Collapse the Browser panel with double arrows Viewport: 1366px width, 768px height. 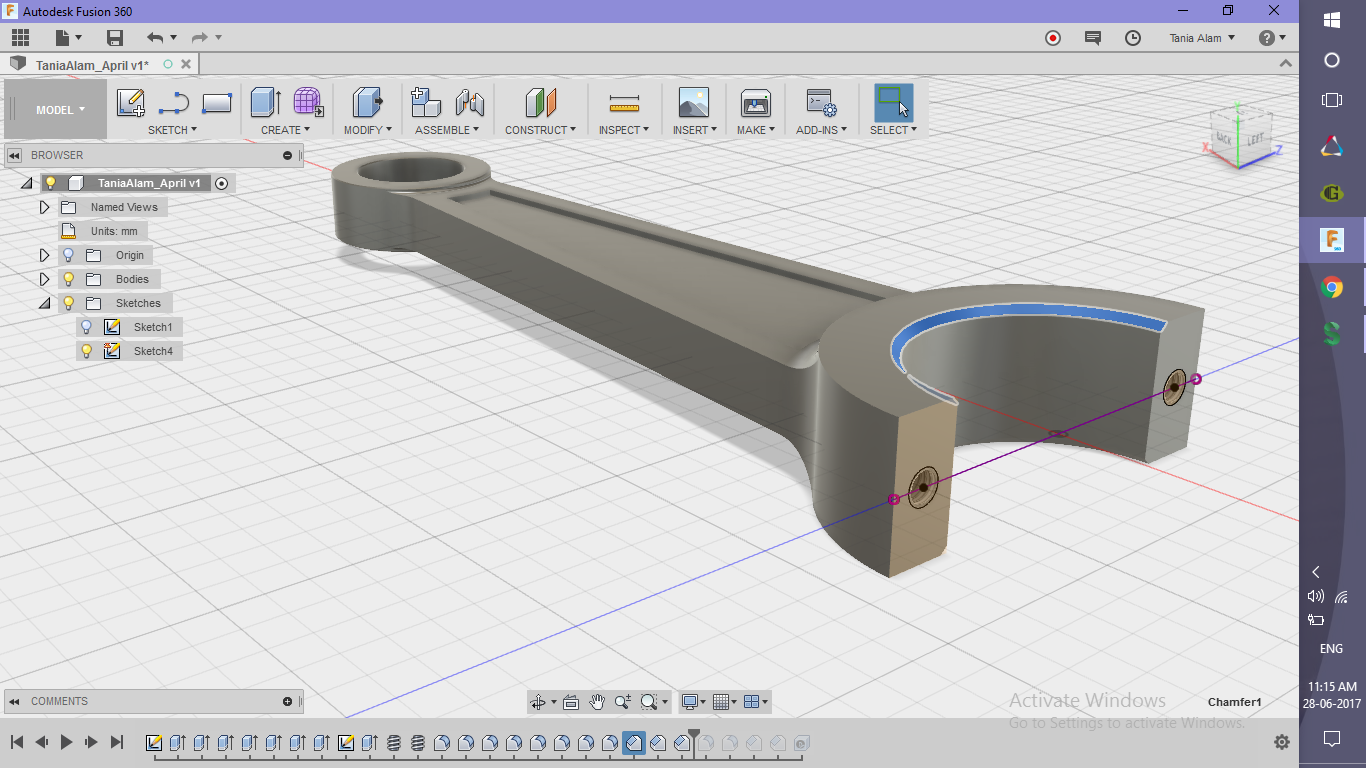coord(15,155)
